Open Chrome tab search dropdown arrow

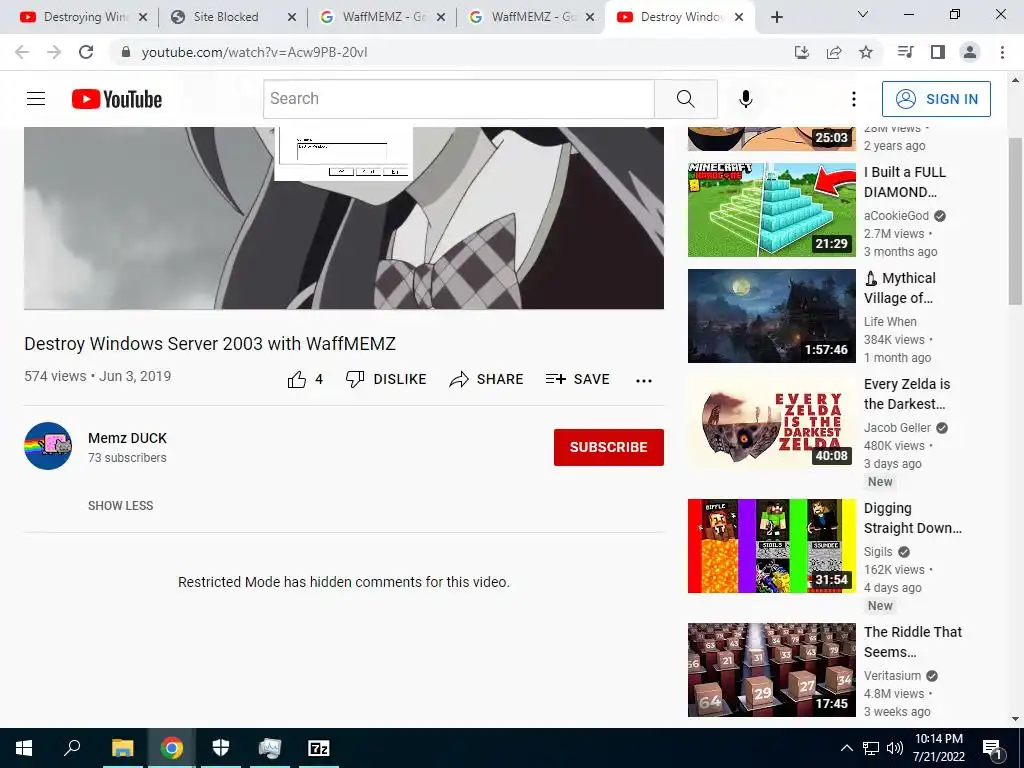point(863,14)
